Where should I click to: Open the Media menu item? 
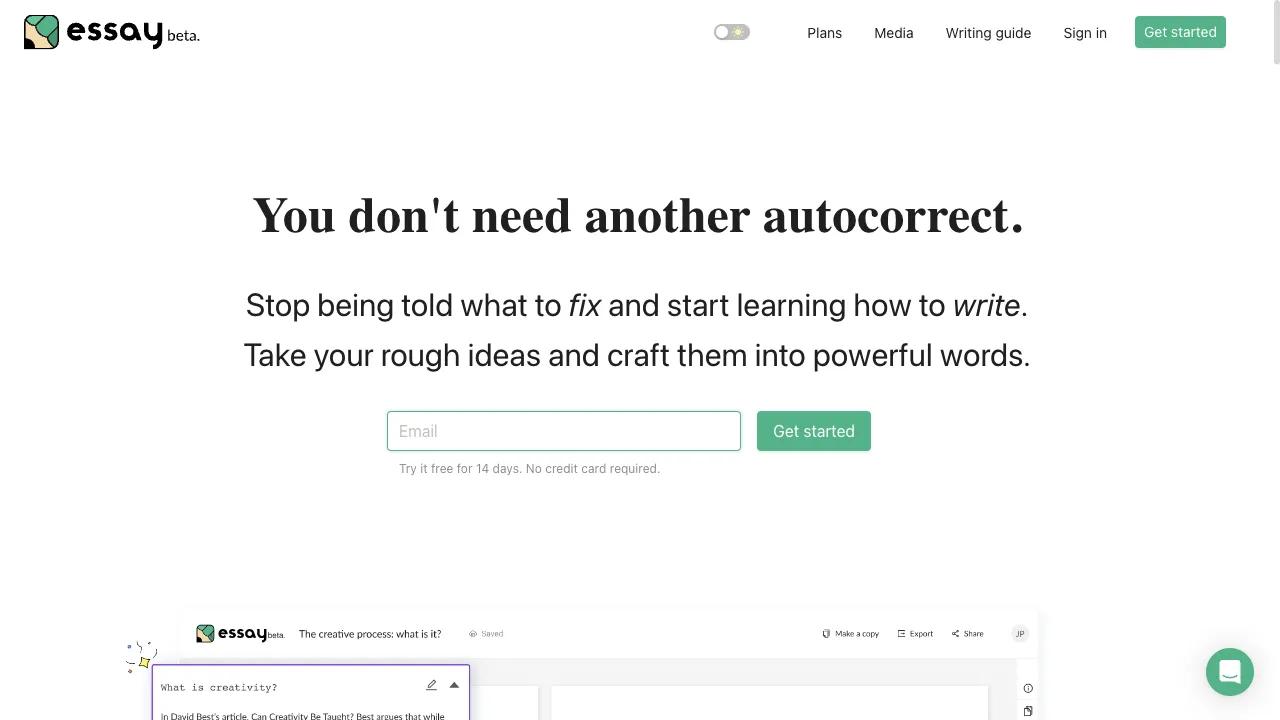tap(894, 33)
